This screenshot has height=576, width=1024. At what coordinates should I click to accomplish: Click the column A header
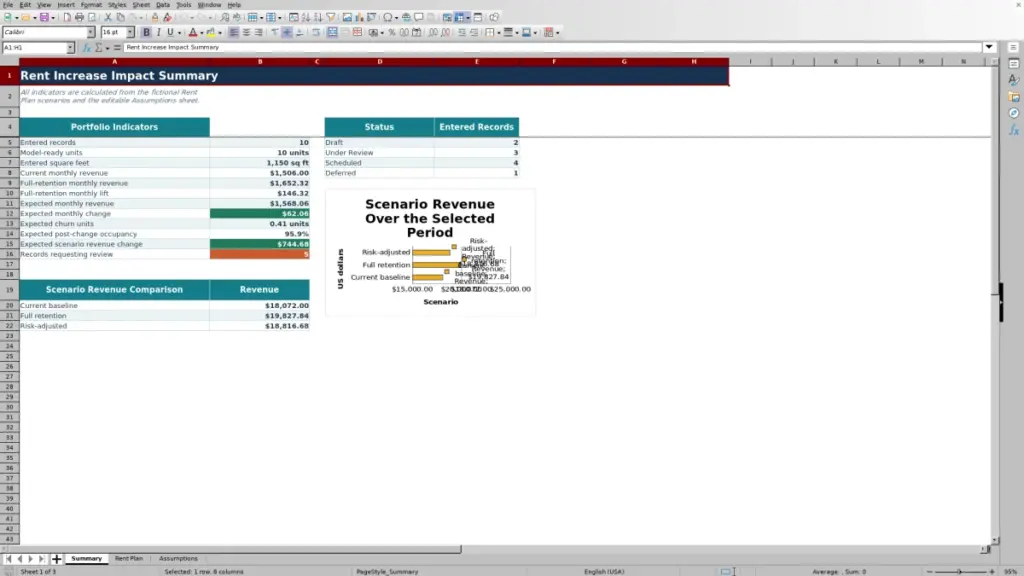(x=114, y=61)
